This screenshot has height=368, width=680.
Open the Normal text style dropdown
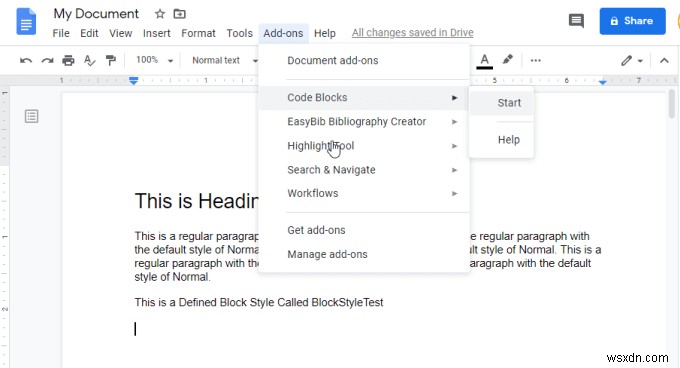coord(225,60)
